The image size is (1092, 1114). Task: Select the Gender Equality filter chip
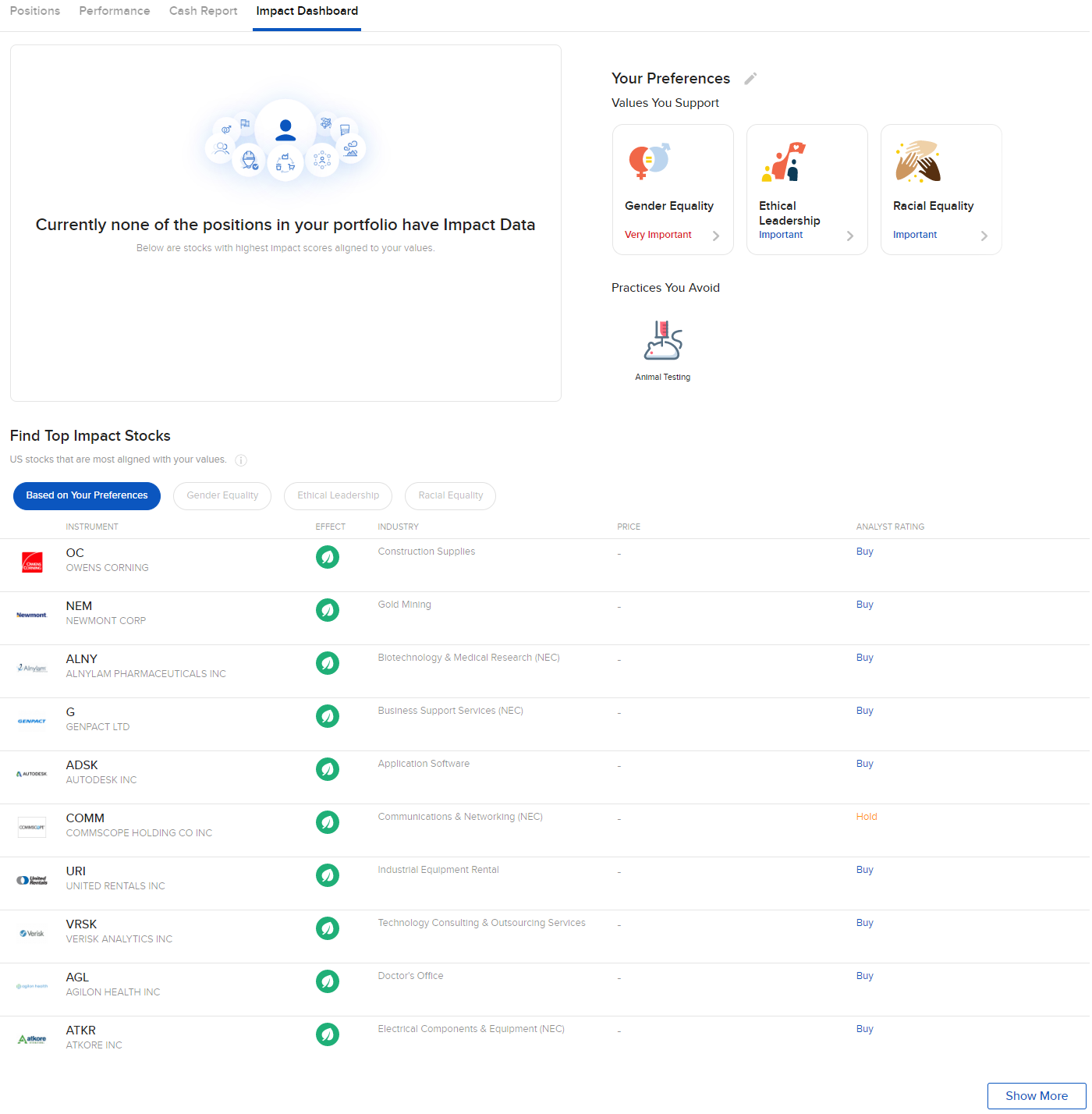pyautogui.click(x=222, y=496)
